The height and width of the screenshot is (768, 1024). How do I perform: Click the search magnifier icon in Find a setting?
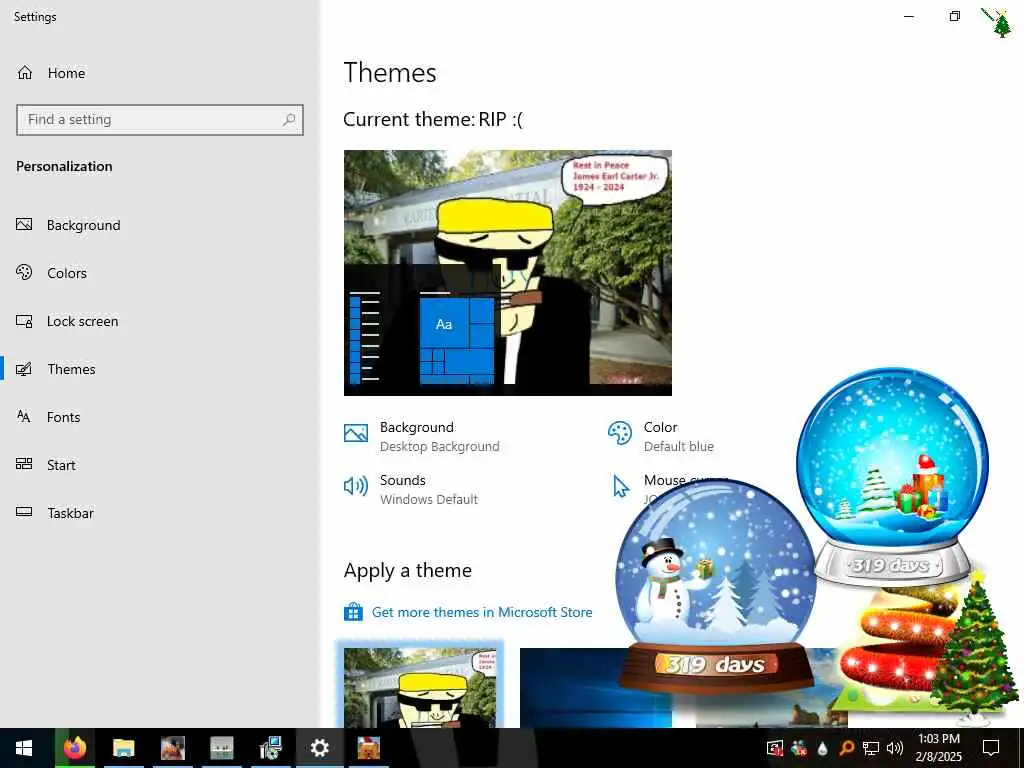click(x=289, y=120)
